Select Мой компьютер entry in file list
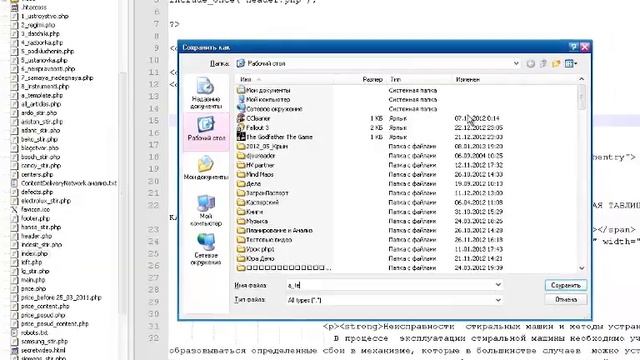The width and height of the screenshot is (640, 360). tap(264, 100)
